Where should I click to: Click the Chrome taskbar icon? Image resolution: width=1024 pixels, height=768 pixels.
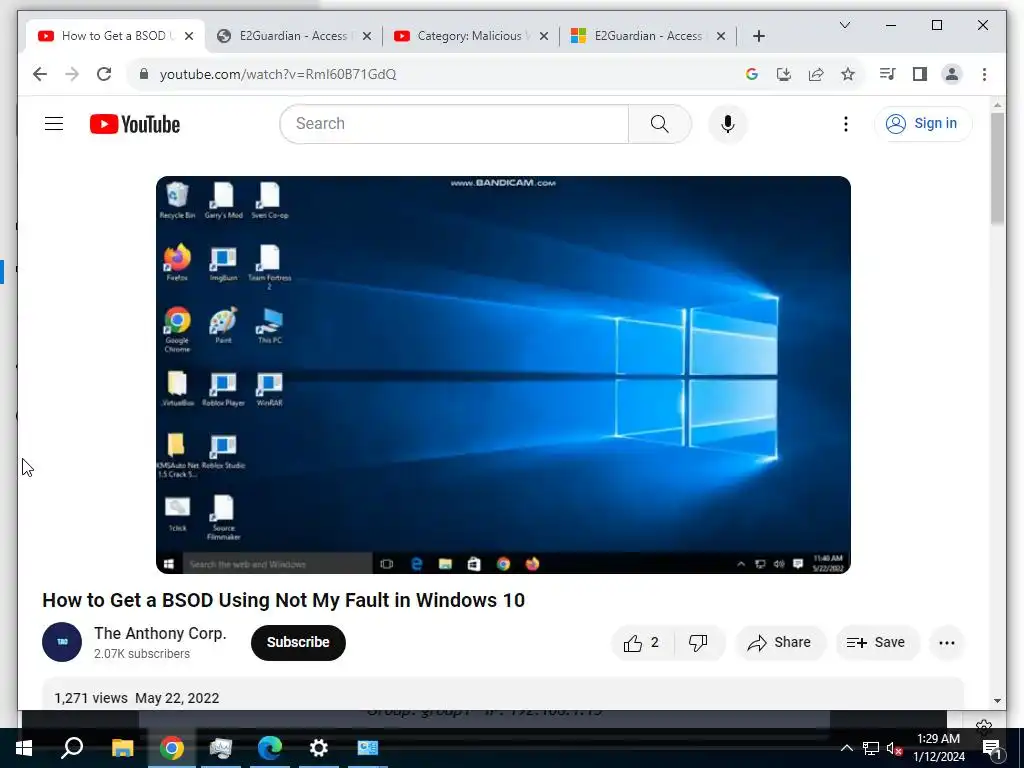coord(172,748)
